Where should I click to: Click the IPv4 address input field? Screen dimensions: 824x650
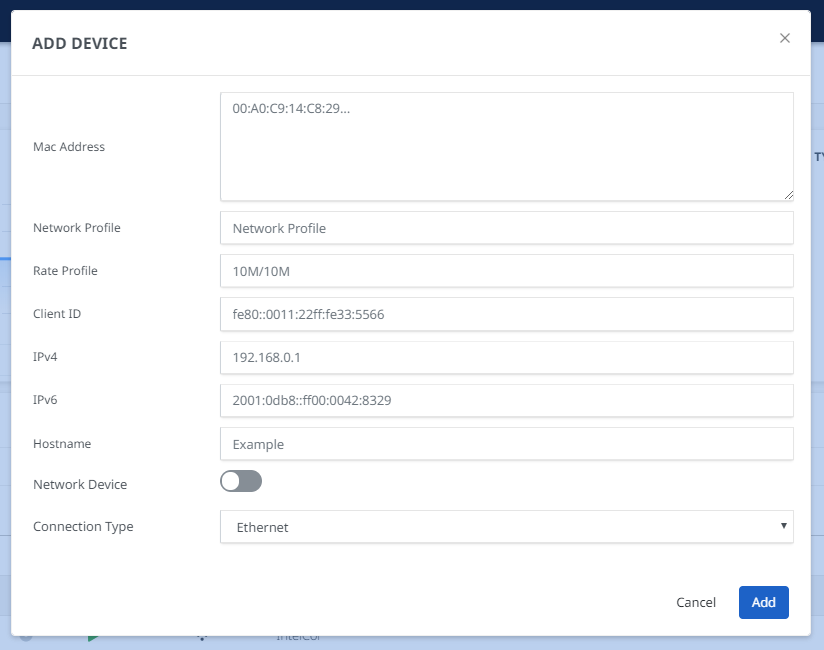(x=506, y=357)
